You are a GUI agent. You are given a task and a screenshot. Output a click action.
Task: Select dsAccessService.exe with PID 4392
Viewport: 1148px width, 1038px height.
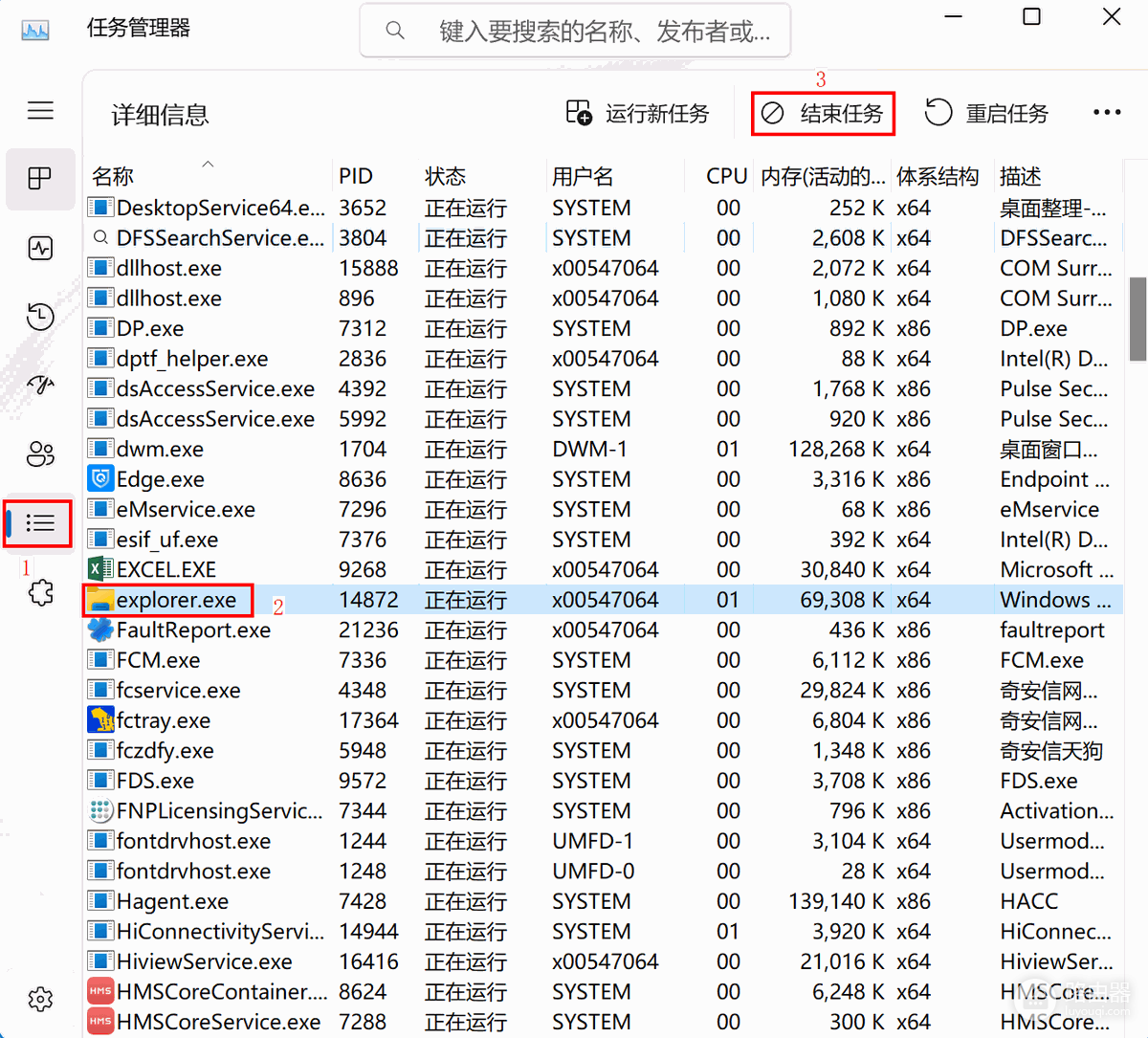coord(603,388)
